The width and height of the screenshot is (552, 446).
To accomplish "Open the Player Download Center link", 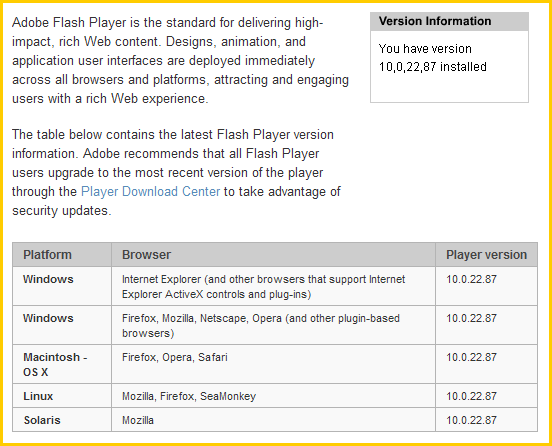I will click(150, 192).
